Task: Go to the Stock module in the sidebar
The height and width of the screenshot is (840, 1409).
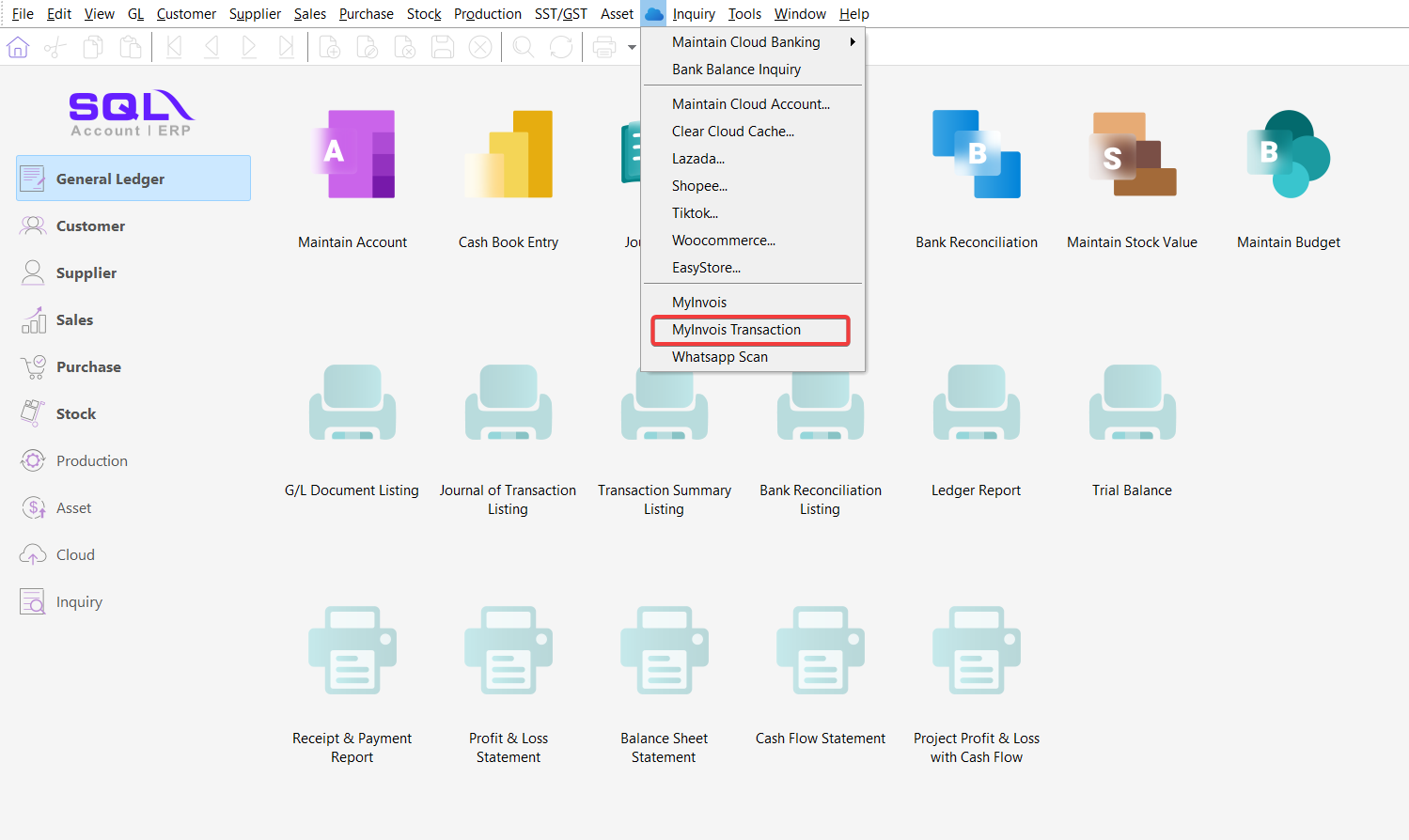Action: coord(76,414)
